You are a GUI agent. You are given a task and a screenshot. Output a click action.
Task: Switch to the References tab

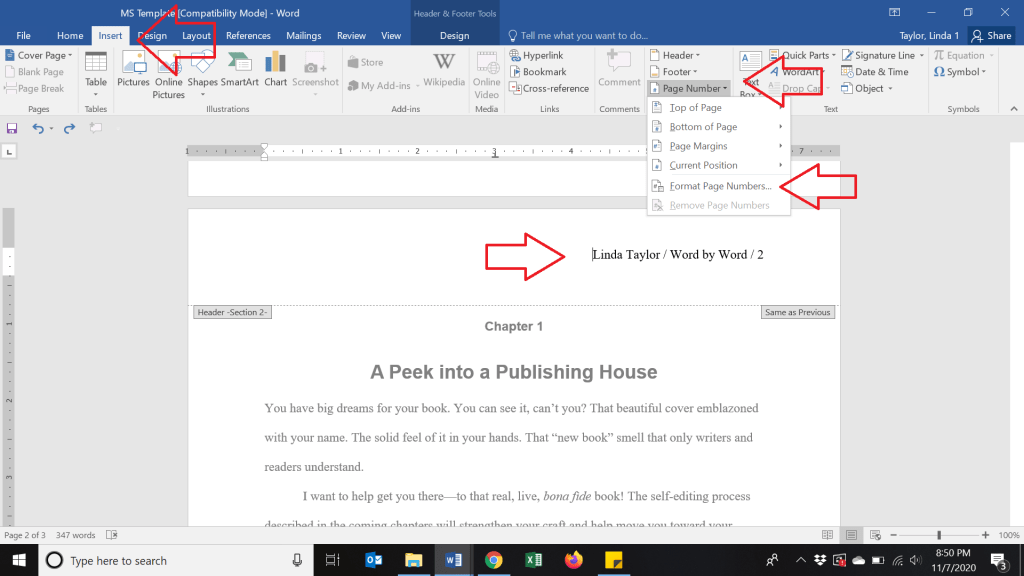pyautogui.click(x=248, y=36)
